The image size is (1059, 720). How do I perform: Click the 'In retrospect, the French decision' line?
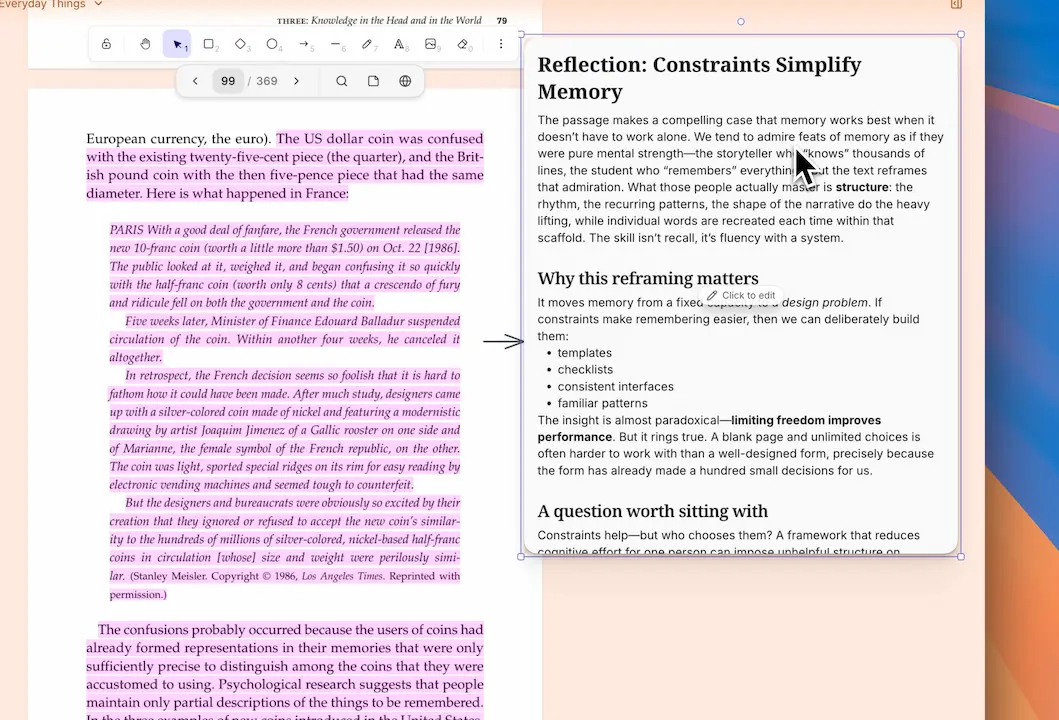coord(292,375)
